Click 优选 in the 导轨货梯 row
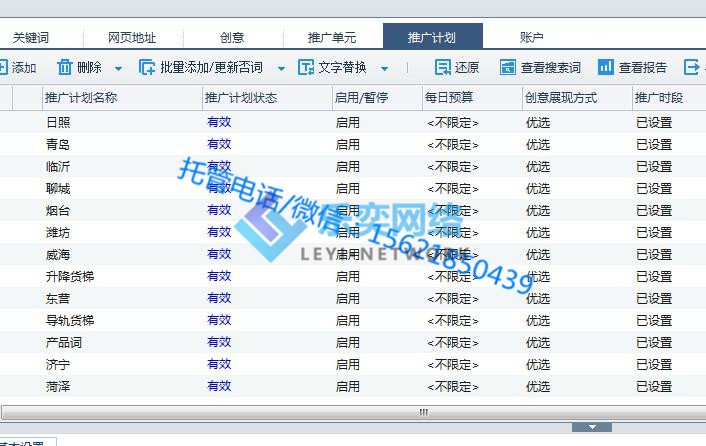 (x=538, y=321)
